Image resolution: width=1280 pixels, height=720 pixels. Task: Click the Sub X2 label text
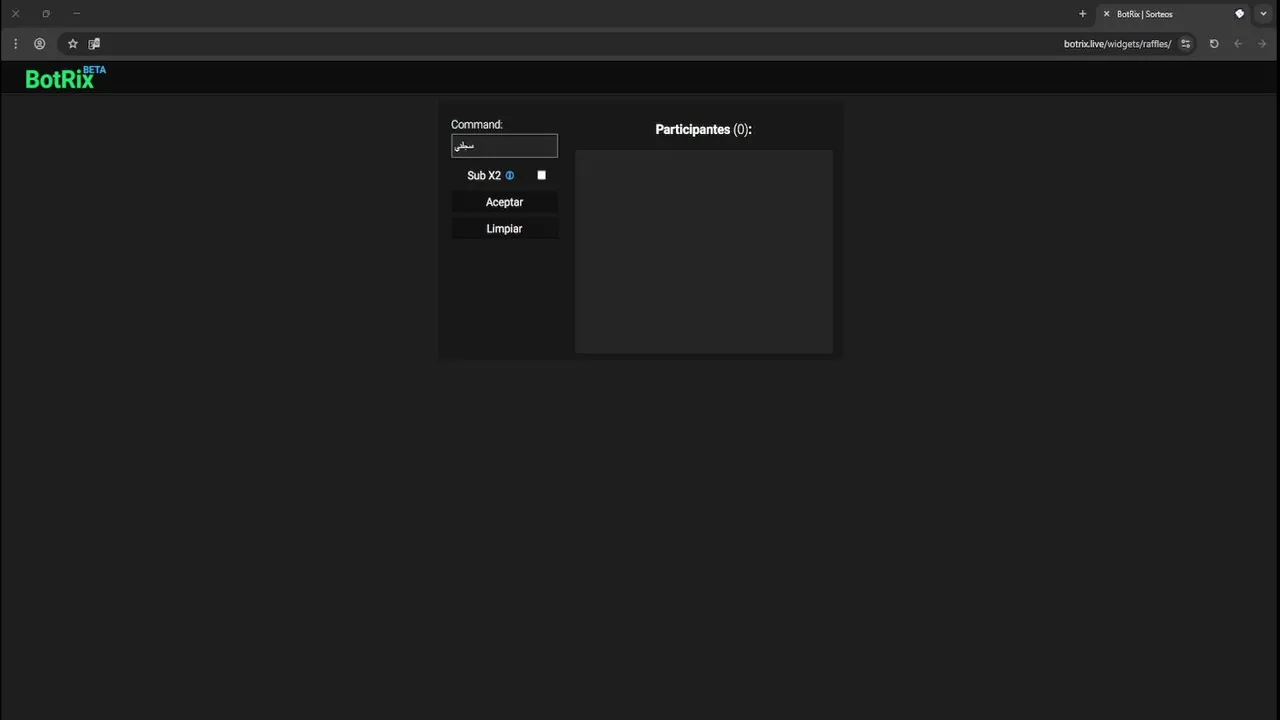click(484, 176)
